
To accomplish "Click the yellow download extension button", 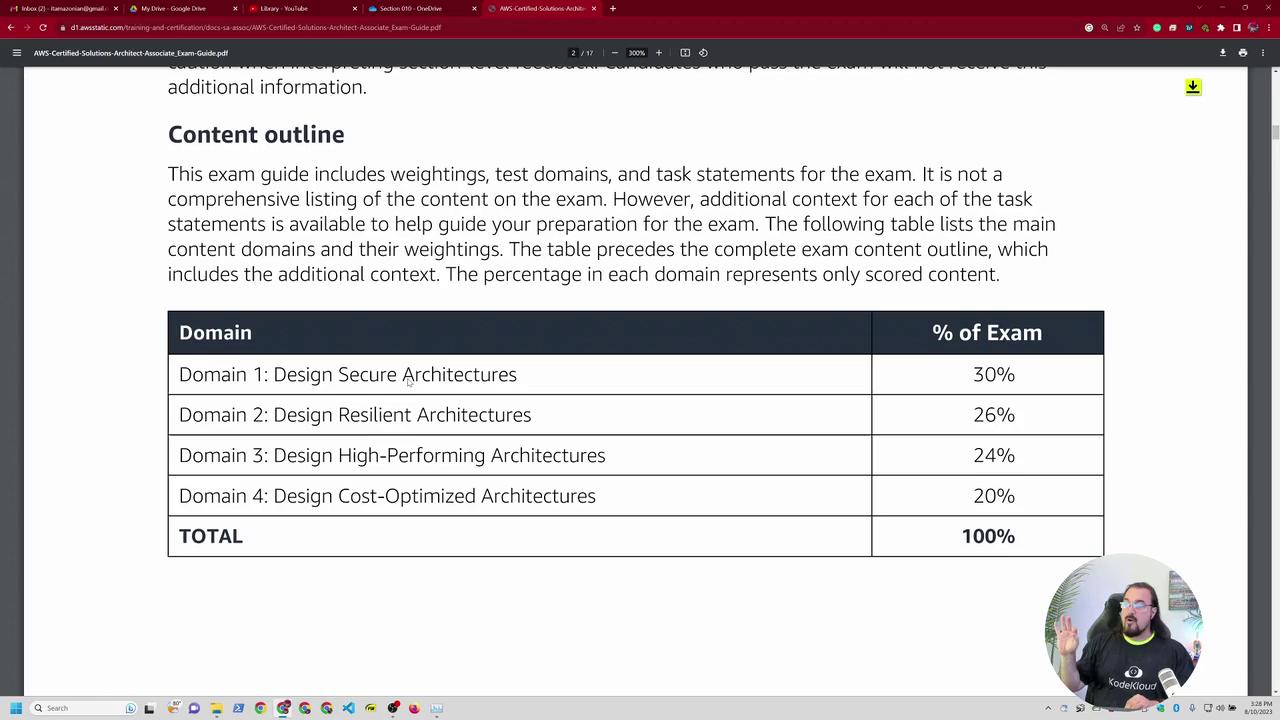I will pos(1193,87).
